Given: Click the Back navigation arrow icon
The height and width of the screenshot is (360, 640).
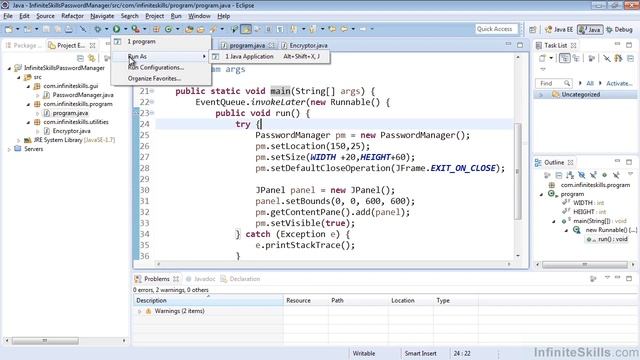Looking at the screenshot, I should click(x=344, y=29).
